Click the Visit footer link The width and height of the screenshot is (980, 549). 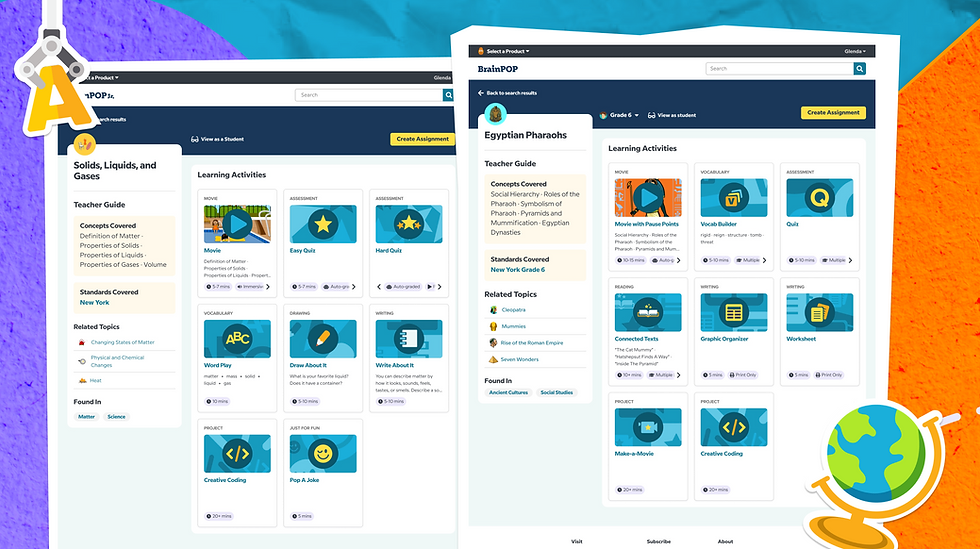(576, 541)
